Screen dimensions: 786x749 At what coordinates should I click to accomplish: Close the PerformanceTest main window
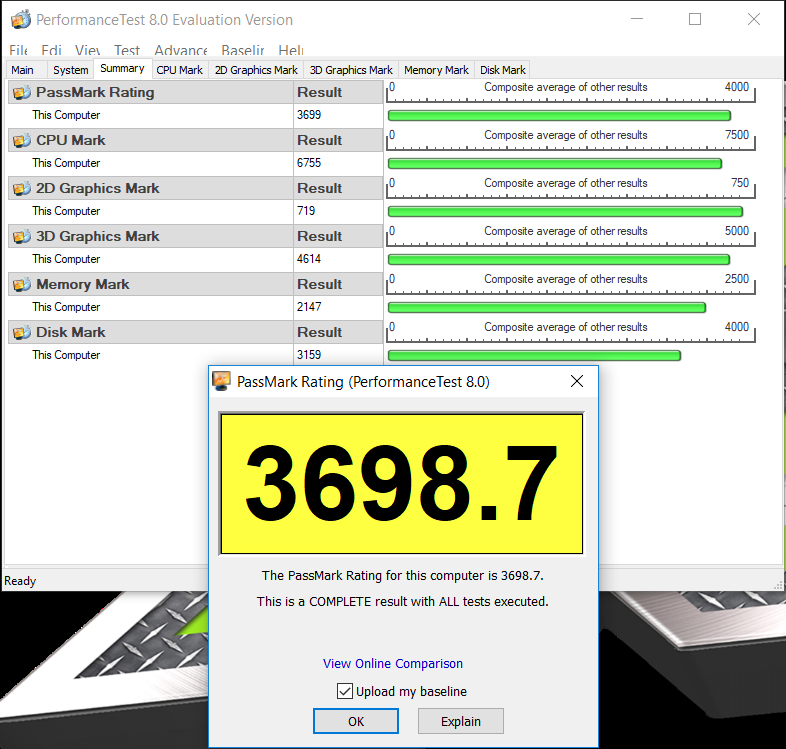click(x=753, y=19)
